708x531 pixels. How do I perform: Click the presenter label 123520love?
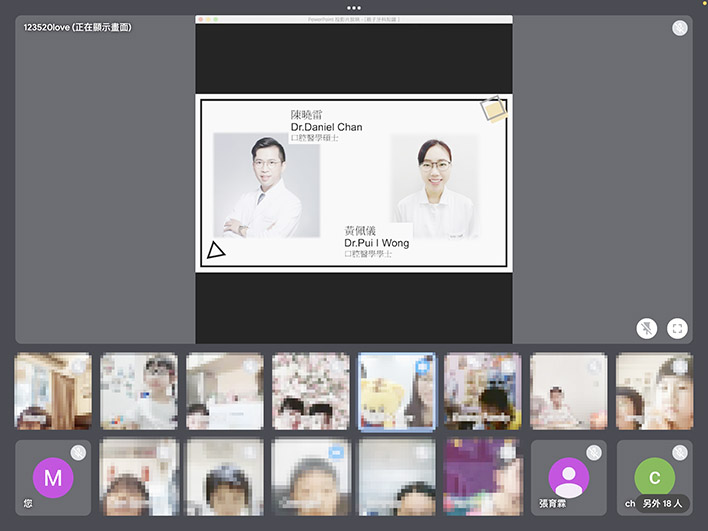78,27
